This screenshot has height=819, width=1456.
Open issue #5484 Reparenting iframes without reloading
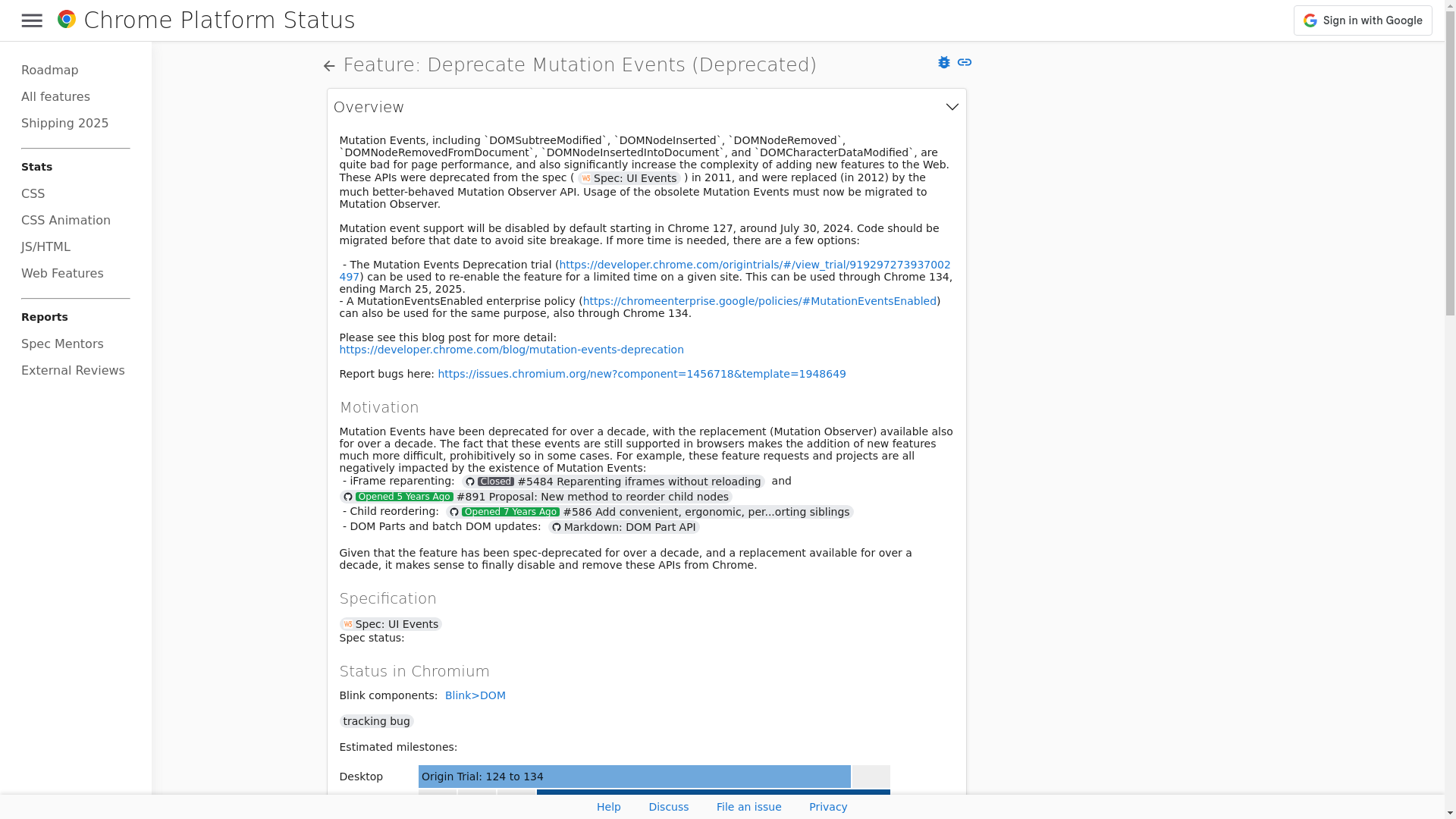[613, 482]
